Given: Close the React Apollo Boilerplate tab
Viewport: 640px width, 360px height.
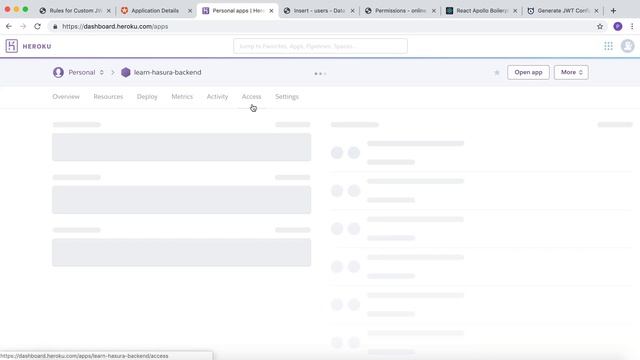Looking at the screenshot, I should [x=515, y=11].
